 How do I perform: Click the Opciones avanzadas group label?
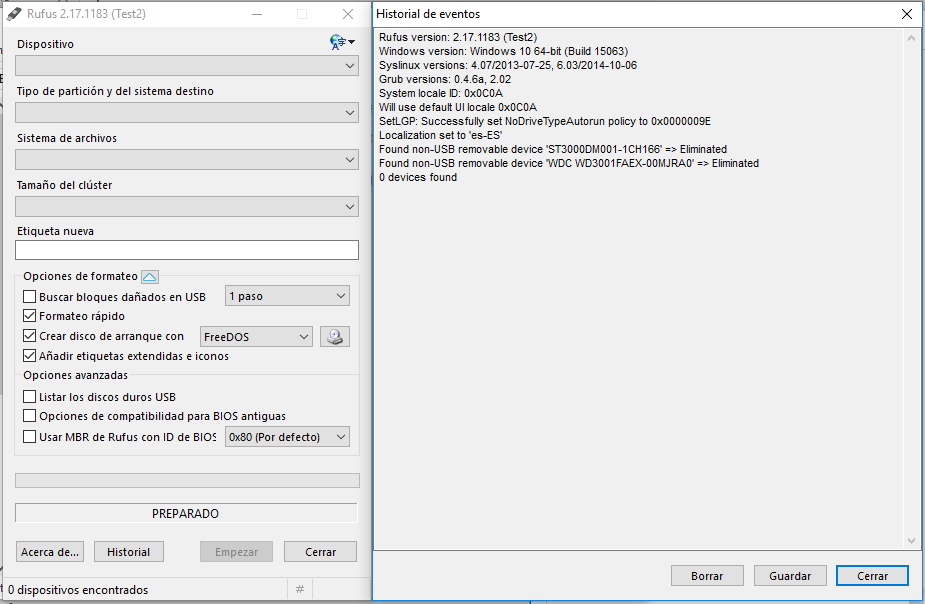pyautogui.click(x=76, y=375)
